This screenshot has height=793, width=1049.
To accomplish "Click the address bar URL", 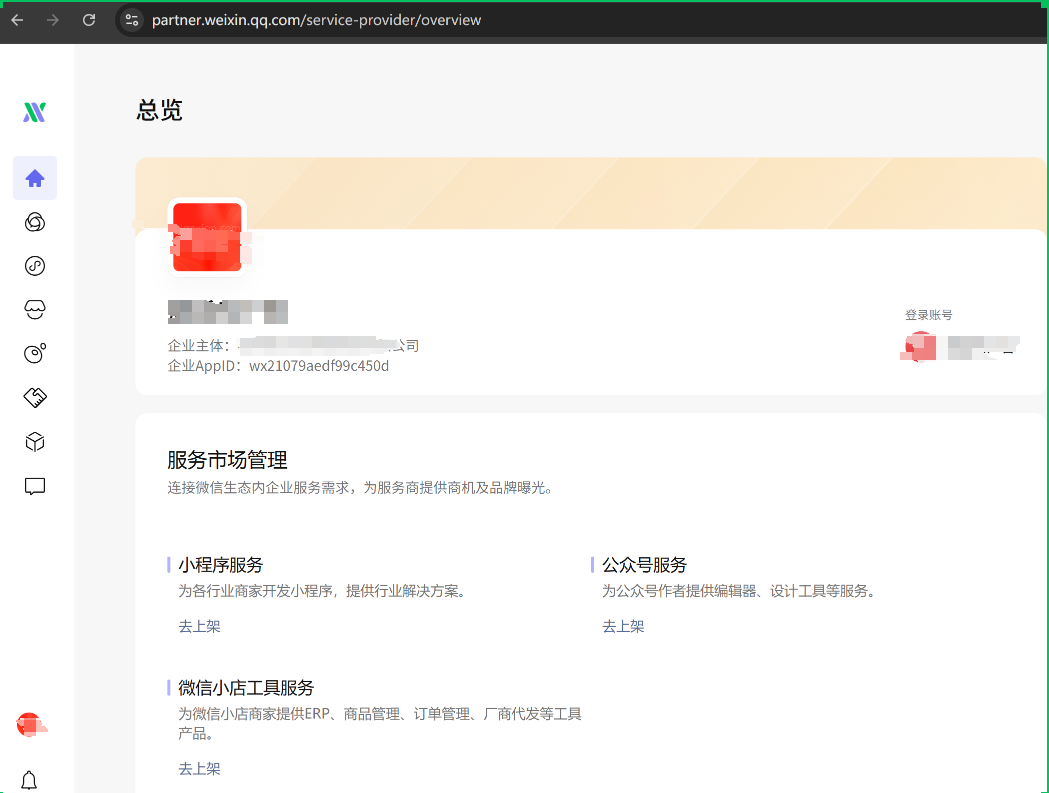I will [316, 20].
